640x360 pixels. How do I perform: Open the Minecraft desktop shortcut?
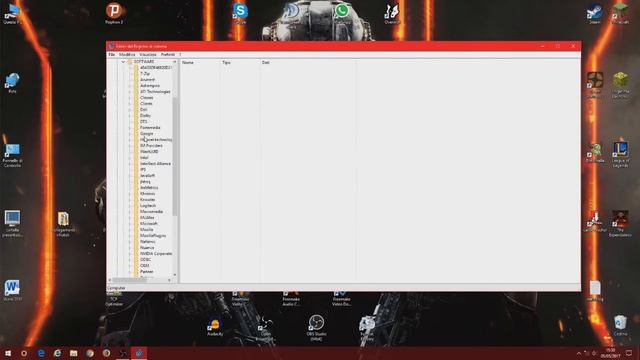pyautogui.click(x=620, y=13)
